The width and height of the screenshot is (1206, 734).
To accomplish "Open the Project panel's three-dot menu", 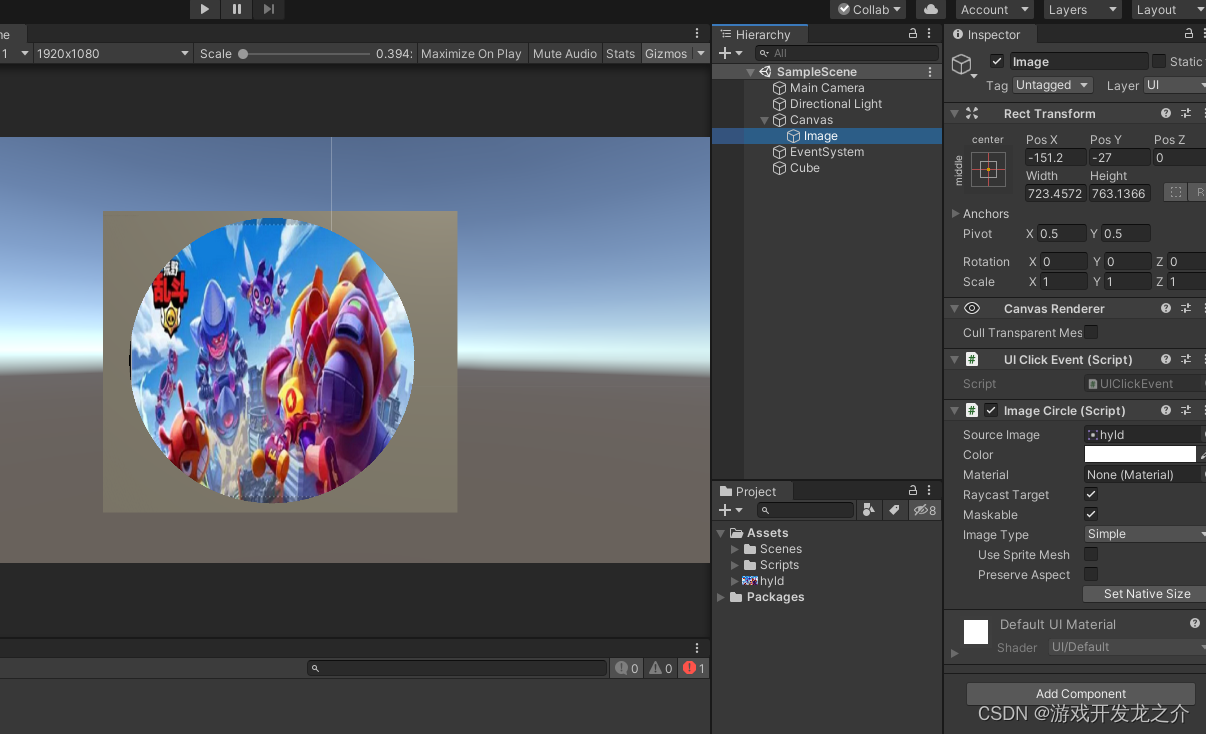I will tap(929, 490).
